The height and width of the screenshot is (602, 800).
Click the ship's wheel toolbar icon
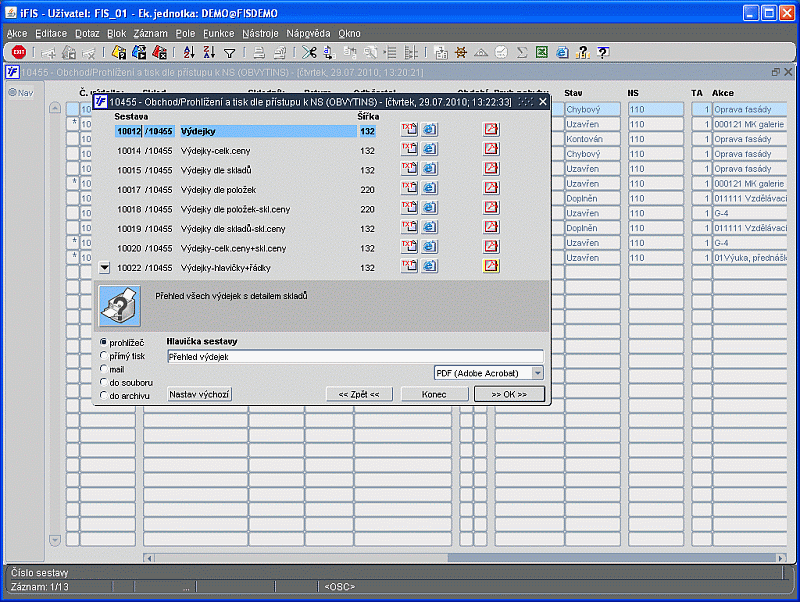pyautogui.click(x=461, y=52)
